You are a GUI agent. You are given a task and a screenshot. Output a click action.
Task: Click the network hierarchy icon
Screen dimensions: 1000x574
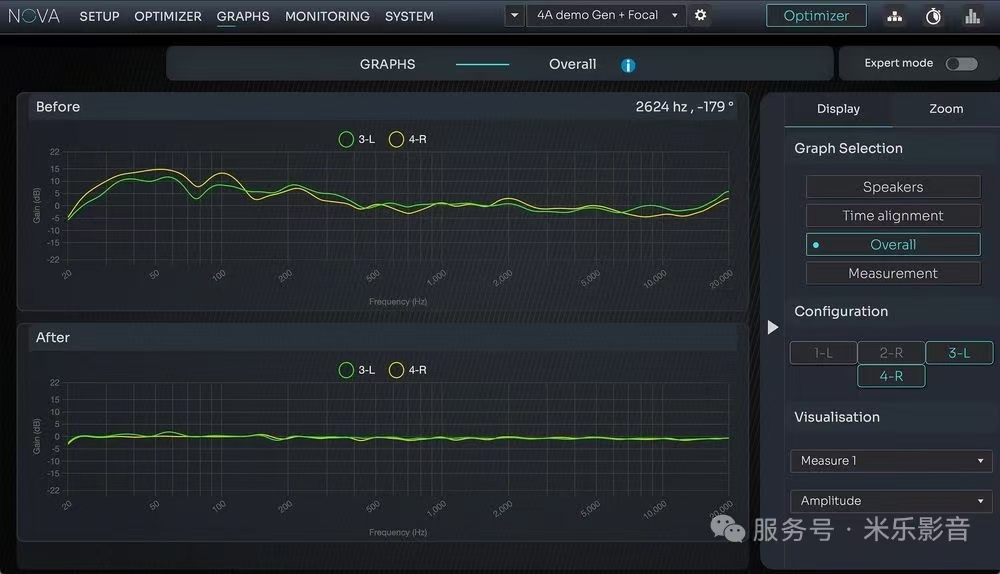coord(894,16)
